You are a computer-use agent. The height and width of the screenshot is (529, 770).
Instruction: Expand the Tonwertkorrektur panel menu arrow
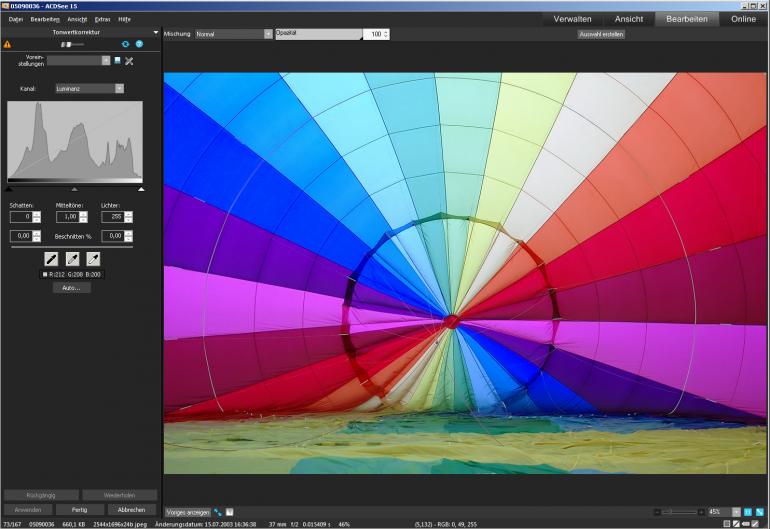point(156,32)
